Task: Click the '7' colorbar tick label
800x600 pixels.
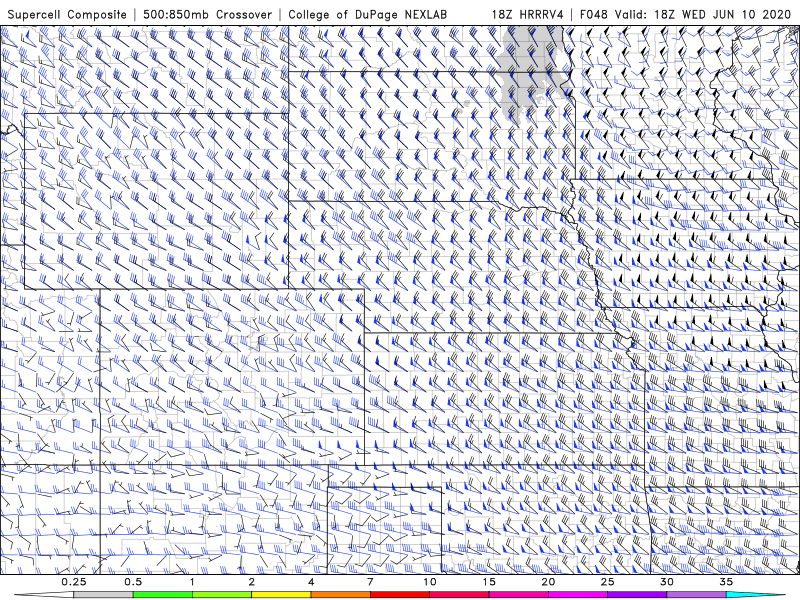Action: [370, 582]
